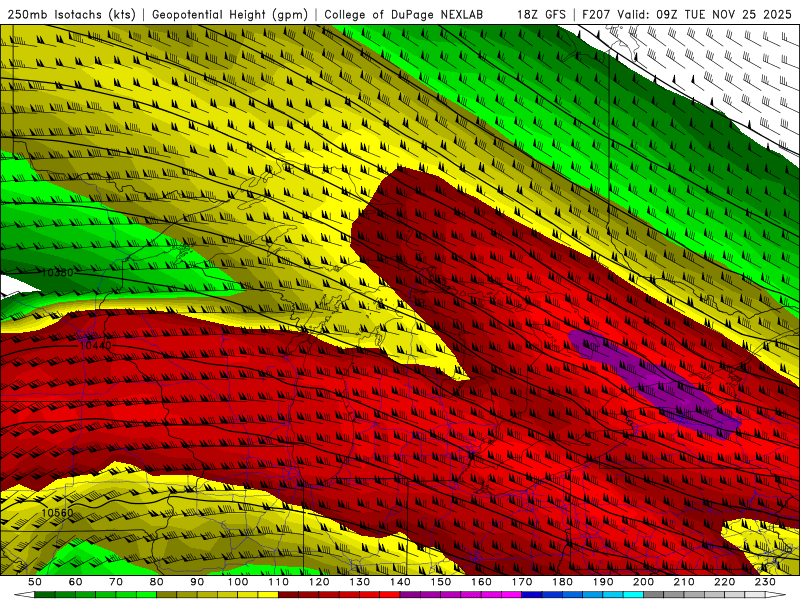Click the 220 value on the color scale

pyautogui.click(x=725, y=582)
